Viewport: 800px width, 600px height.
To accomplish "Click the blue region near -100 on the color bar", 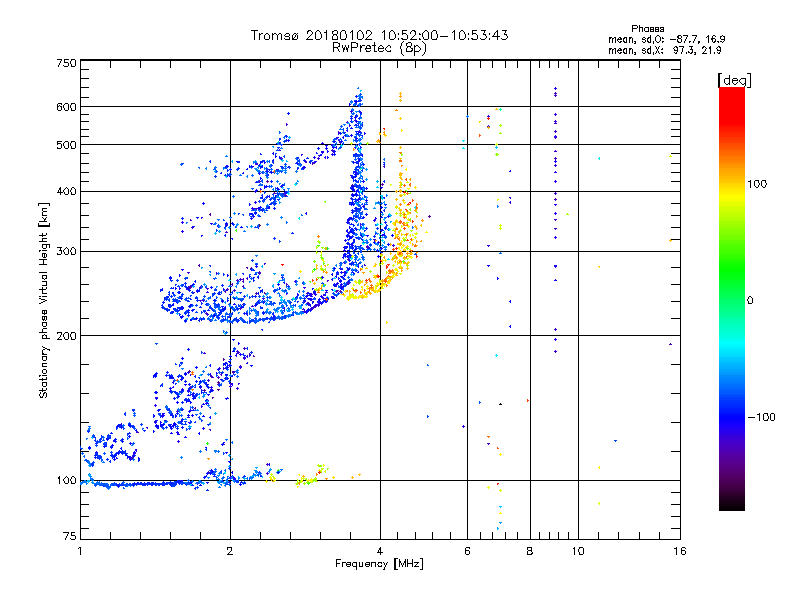I will click(x=732, y=417).
